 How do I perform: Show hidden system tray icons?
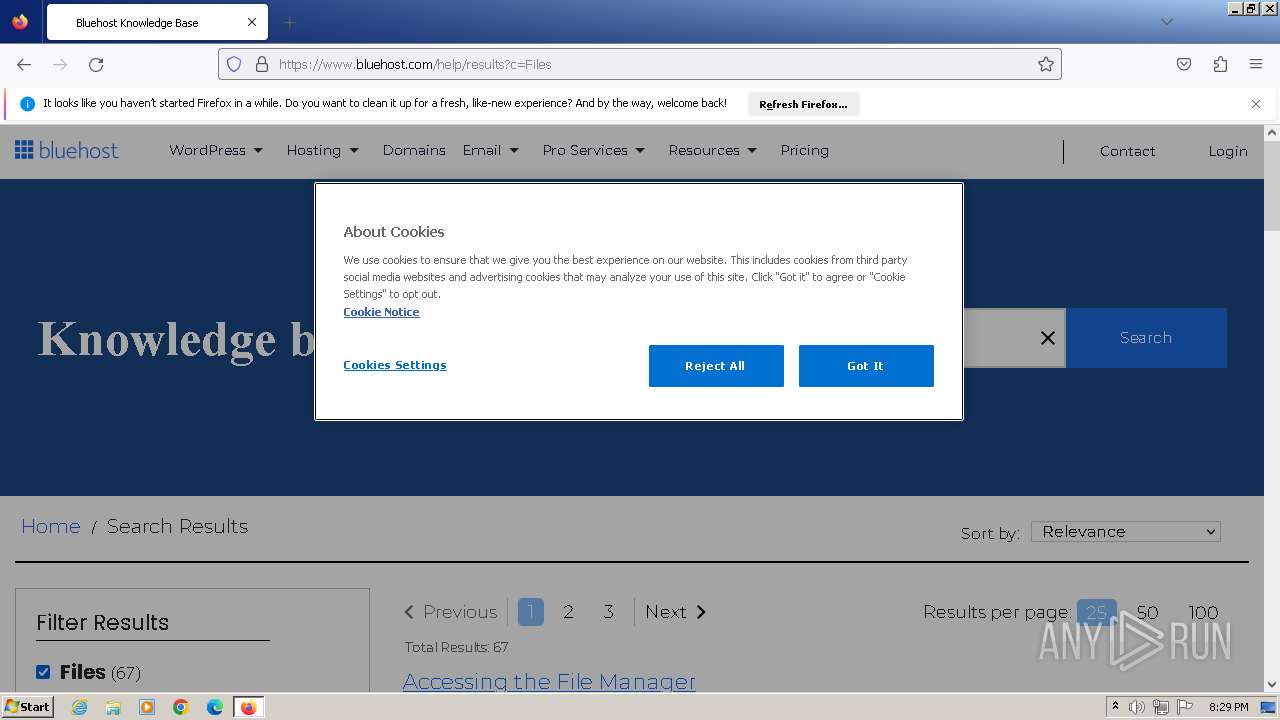pyautogui.click(x=1115, y=707)
